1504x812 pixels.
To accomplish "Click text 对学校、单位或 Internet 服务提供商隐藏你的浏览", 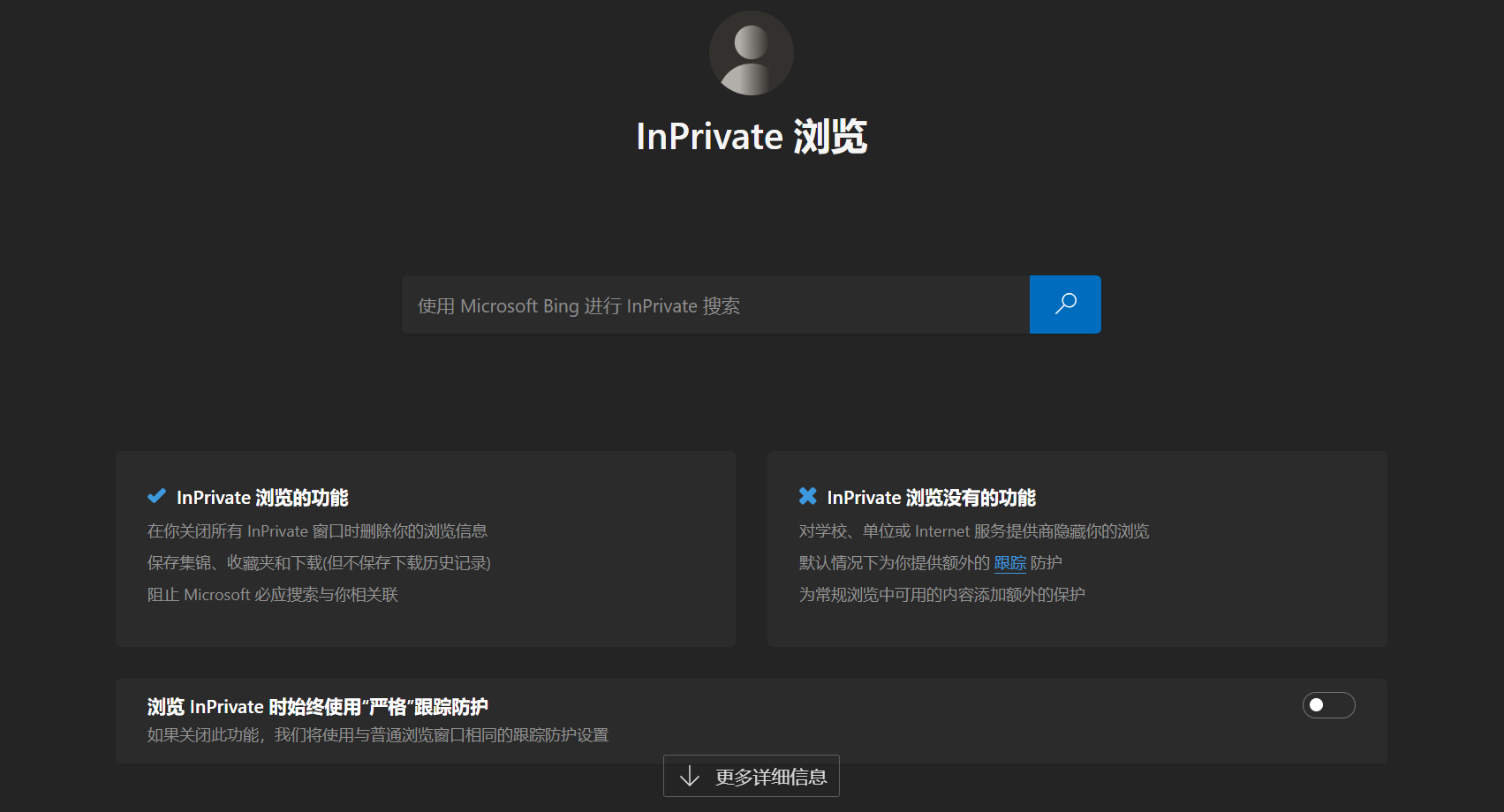I will click(974, 531).
